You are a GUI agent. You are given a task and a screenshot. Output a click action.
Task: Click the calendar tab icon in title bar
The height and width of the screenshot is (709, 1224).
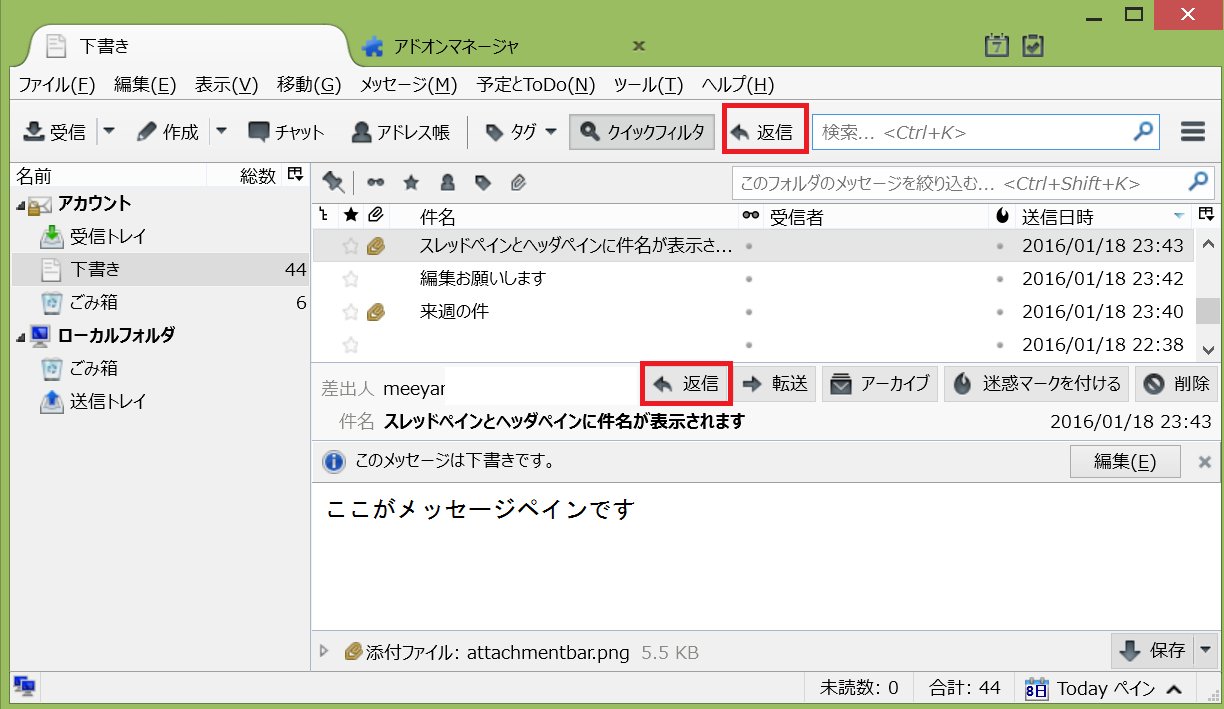point(996,45)
